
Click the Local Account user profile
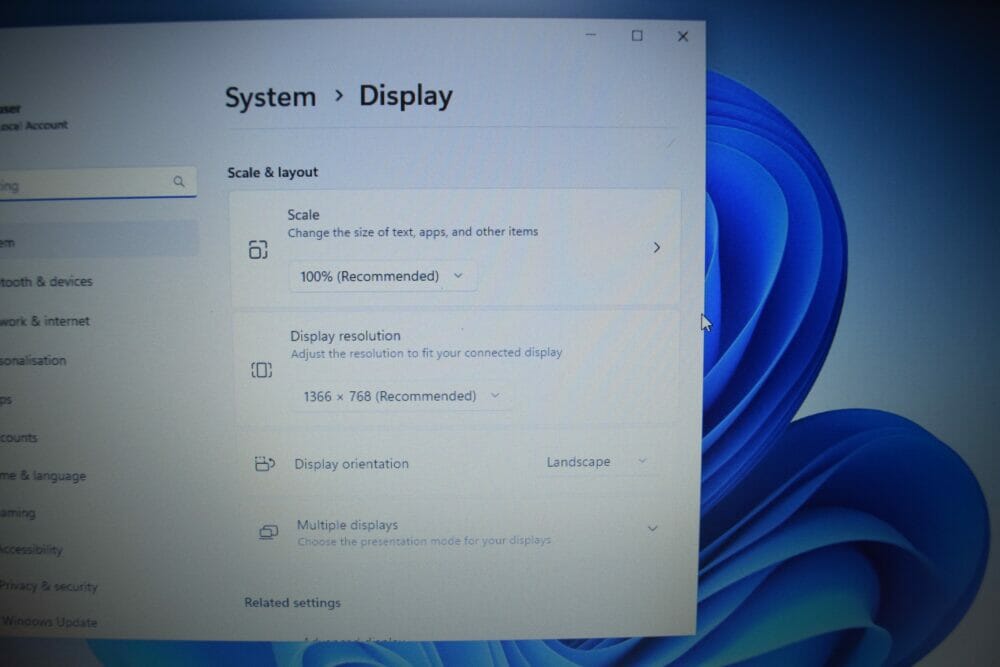tap(34, 117)
